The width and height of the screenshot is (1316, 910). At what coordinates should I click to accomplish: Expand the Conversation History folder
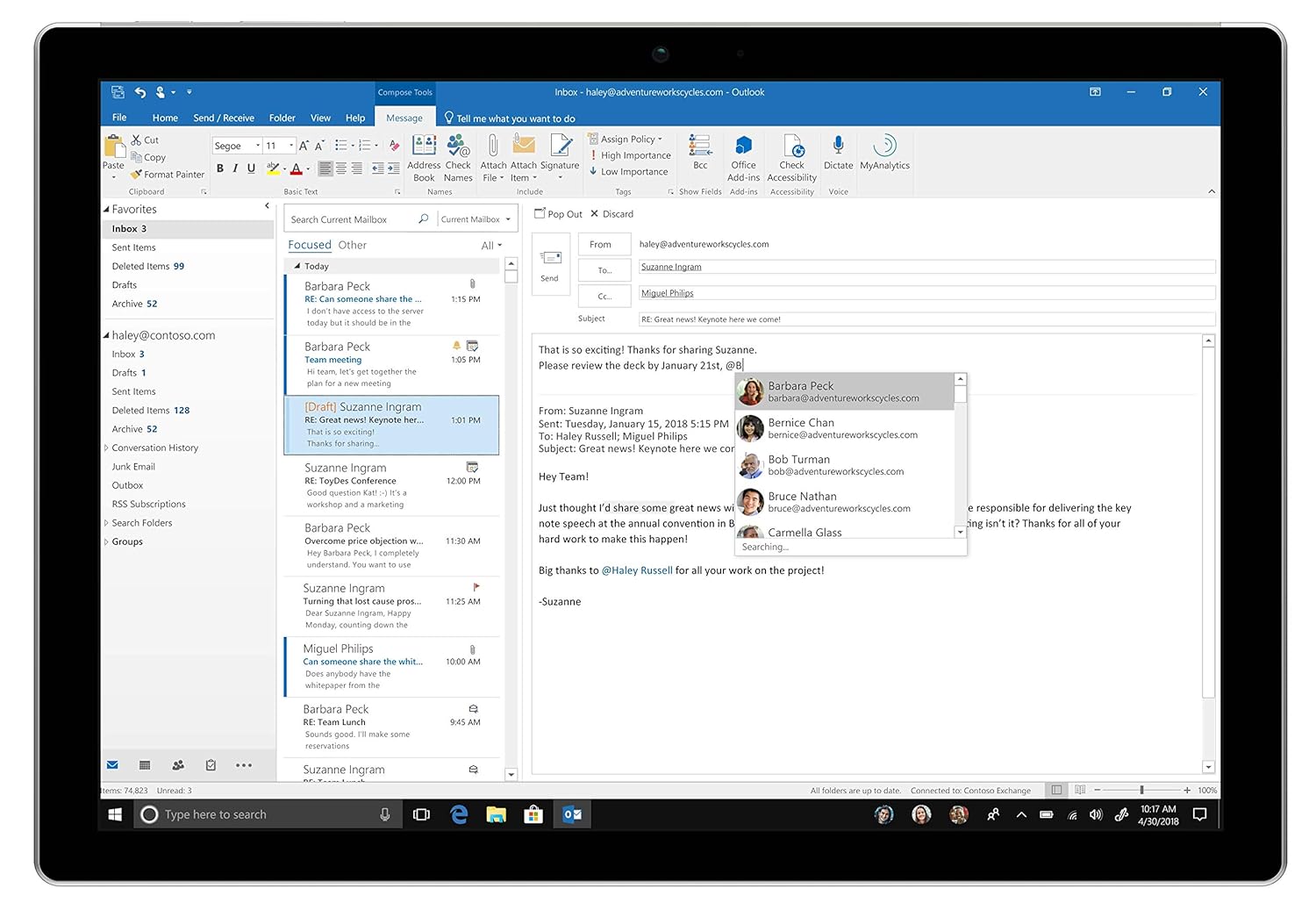(x=106, y=448)
